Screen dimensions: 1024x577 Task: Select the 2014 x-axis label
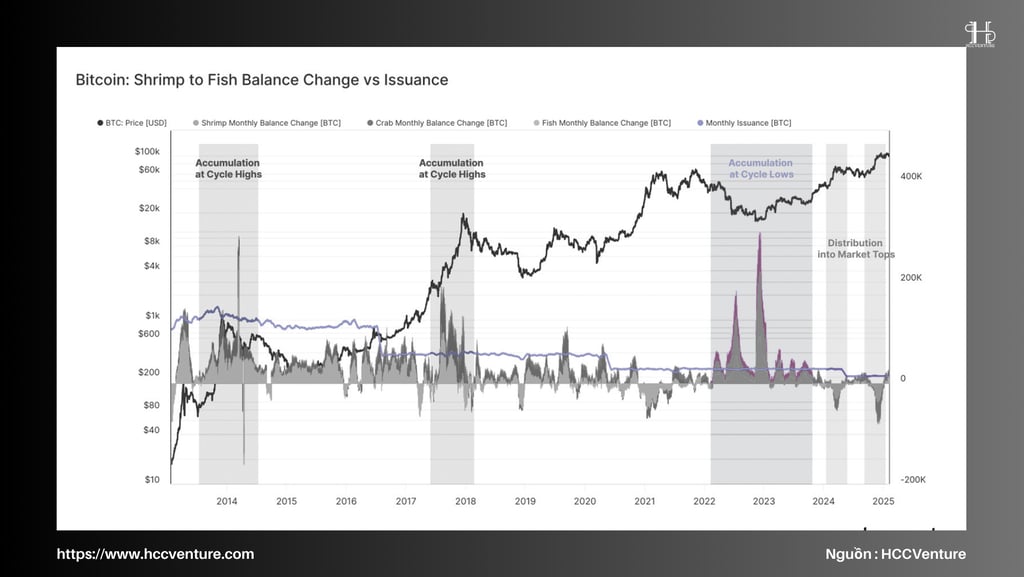click(227, 501)
